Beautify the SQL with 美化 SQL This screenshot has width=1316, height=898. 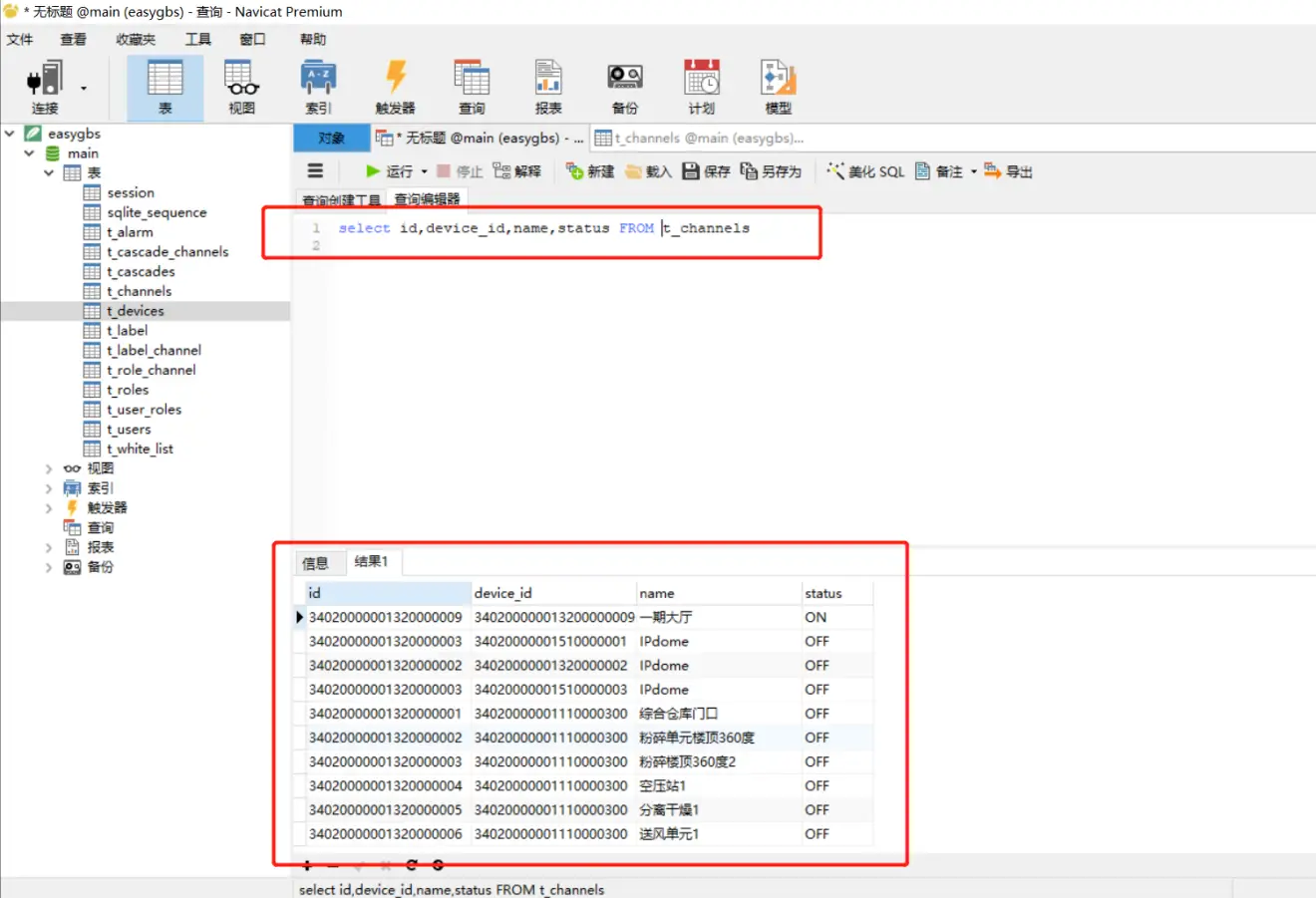click(x=864, y=170)
